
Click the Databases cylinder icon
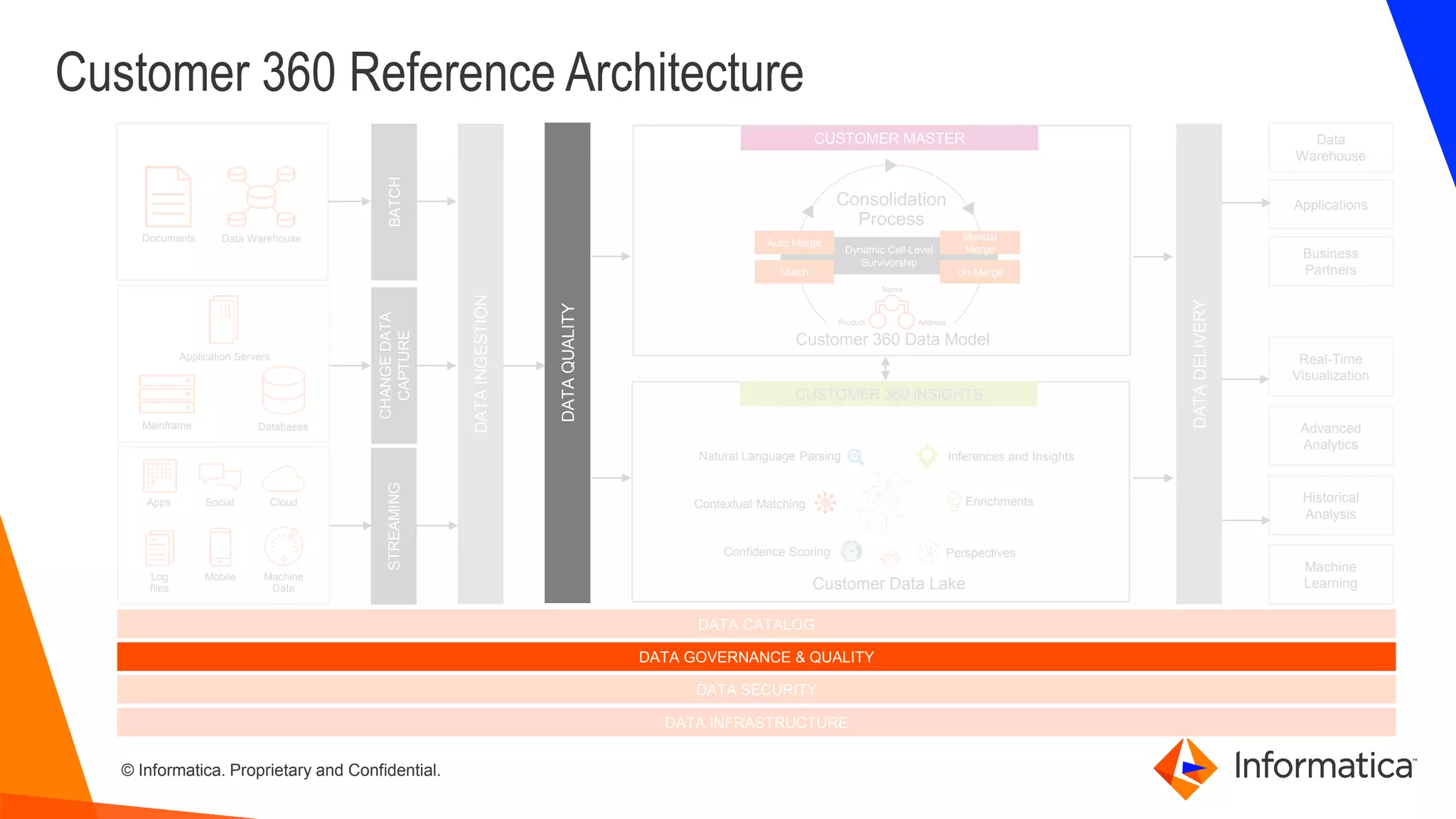click(x=283, y=390)
